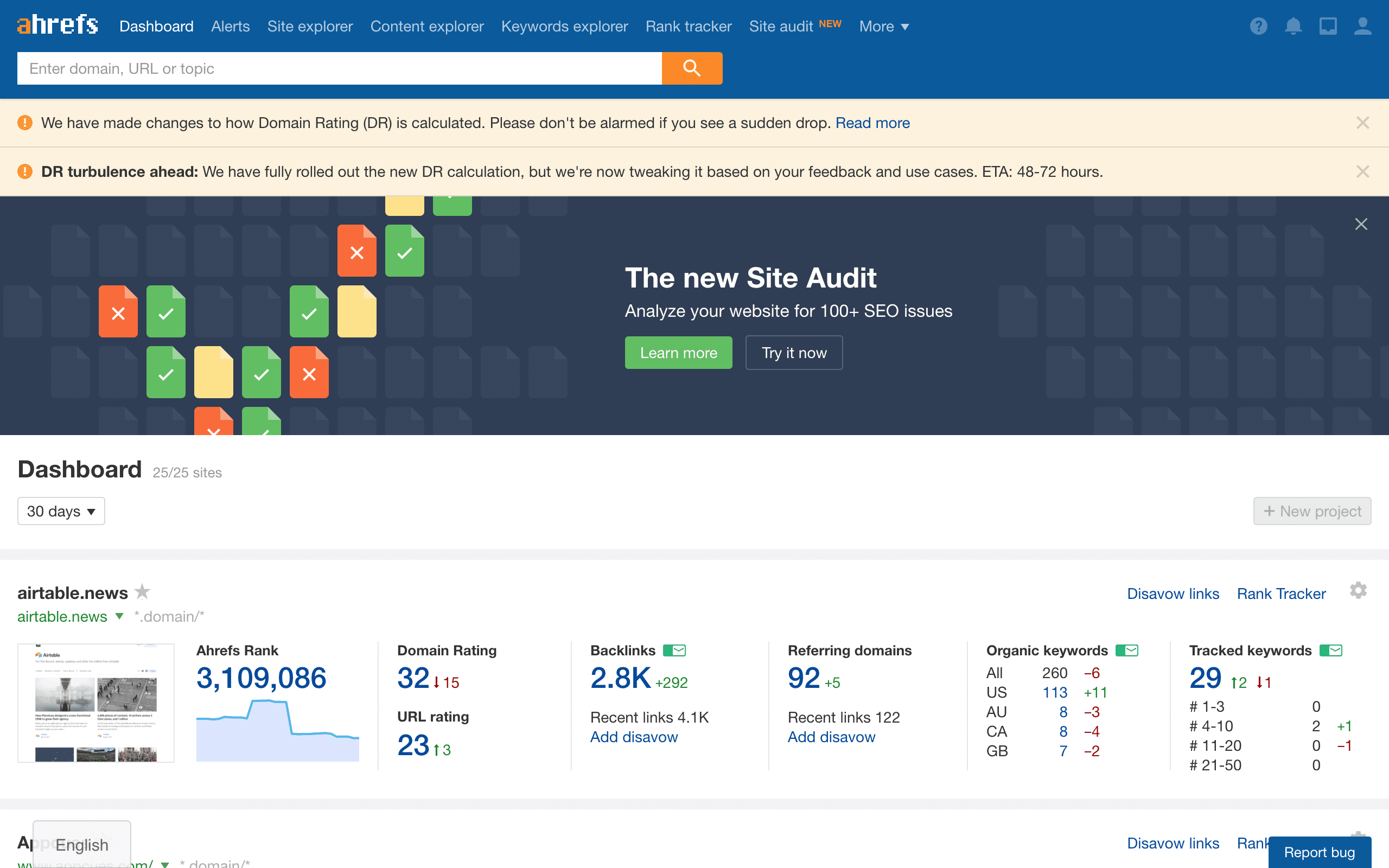Dismiss the DR turbulence notification

click(1363, 171)
